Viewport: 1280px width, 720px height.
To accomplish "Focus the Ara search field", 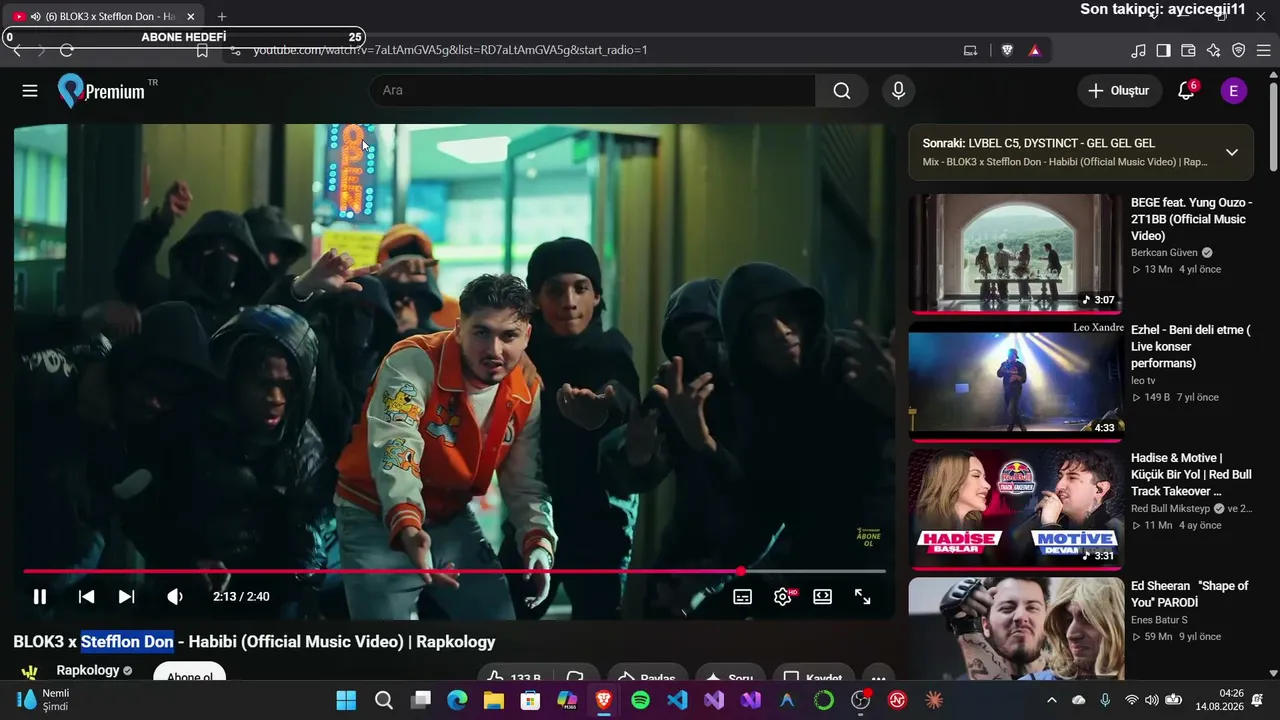I will pos(593,91).
